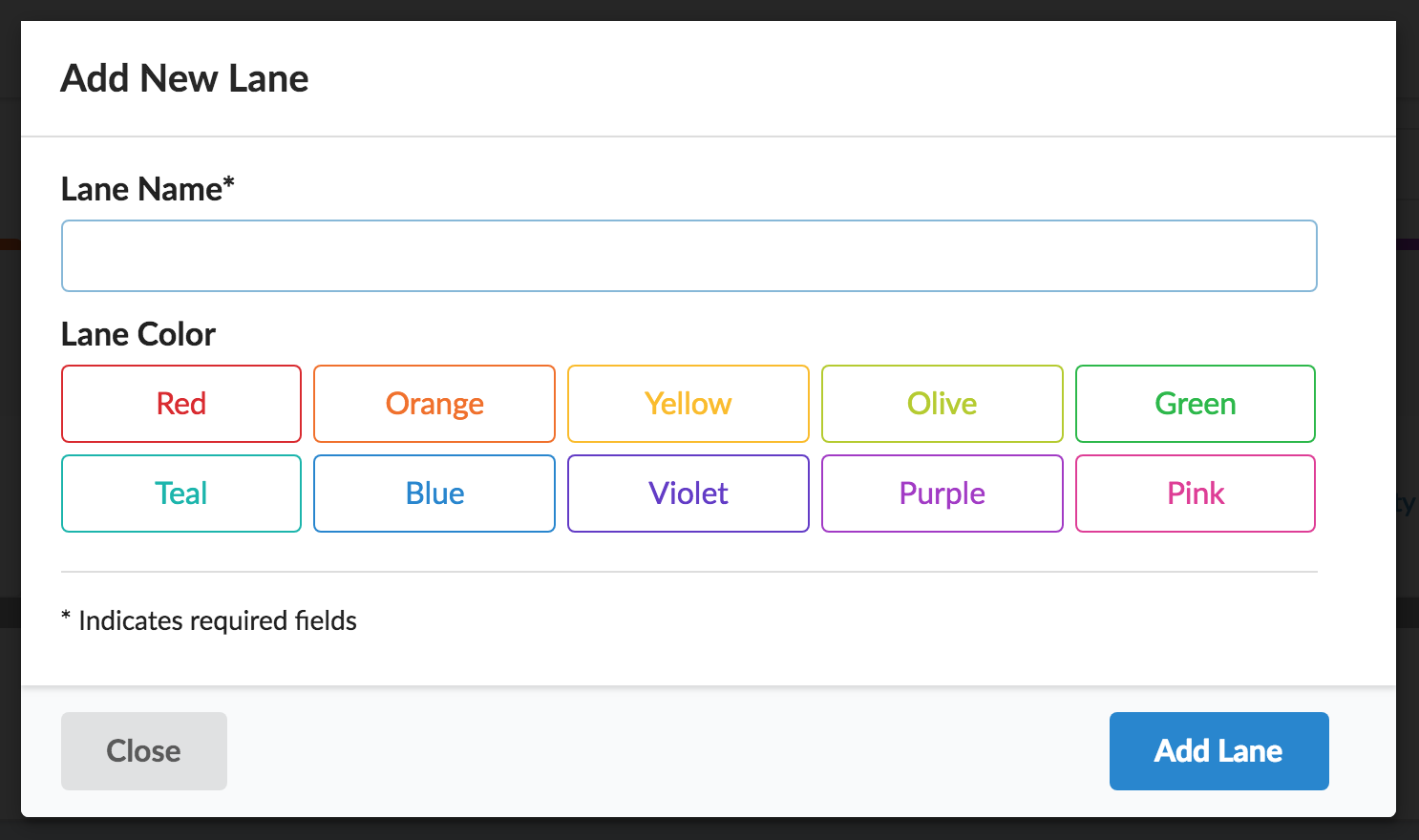Dismiss the dialog with Close button
The width and height of the screenshot is (1419, 840).
click(144, 751)
